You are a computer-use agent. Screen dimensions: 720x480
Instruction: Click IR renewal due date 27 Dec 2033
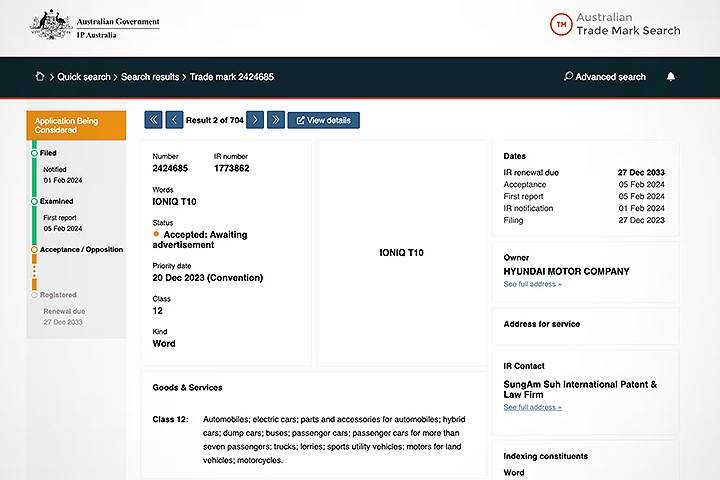[x=641, y=173]
